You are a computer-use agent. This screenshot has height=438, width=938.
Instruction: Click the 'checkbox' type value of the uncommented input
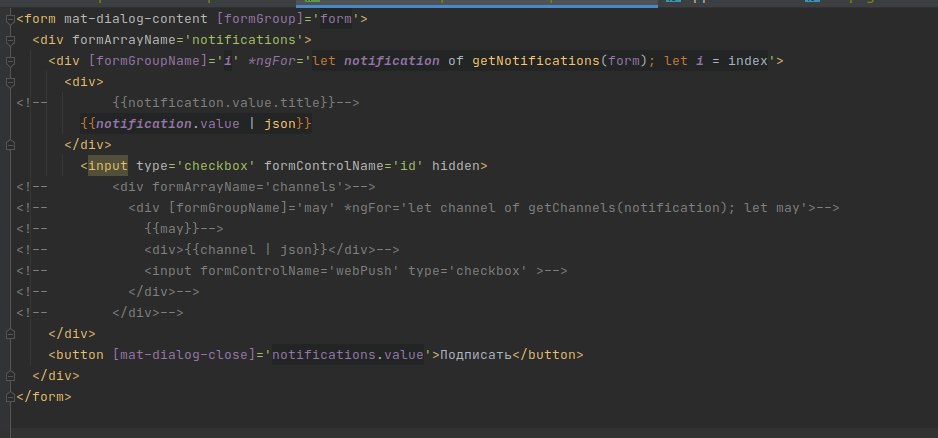pyautogui.click(x=216, y=166)
